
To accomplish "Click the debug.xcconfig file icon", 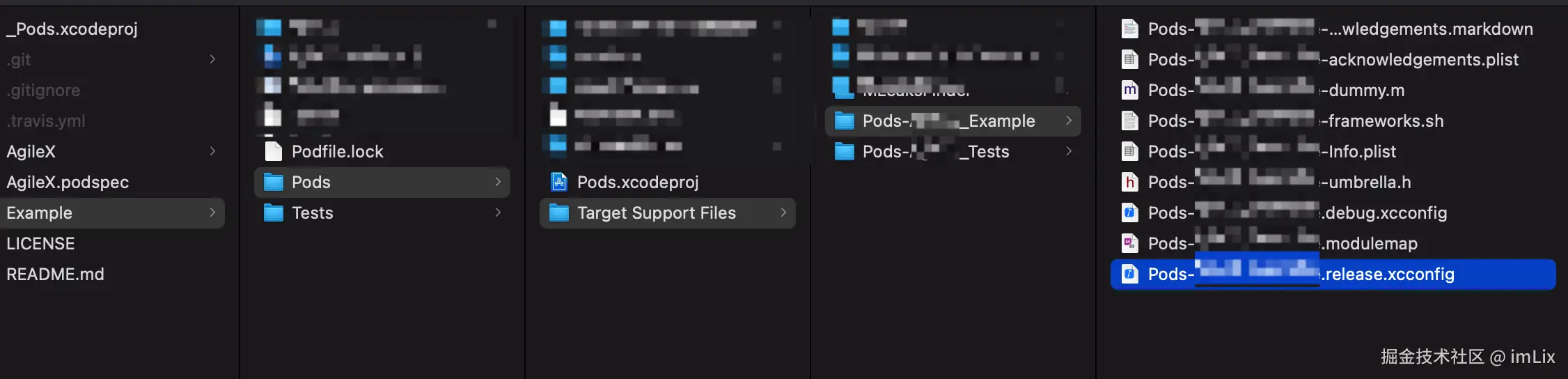I will [x=1130, y=212].
